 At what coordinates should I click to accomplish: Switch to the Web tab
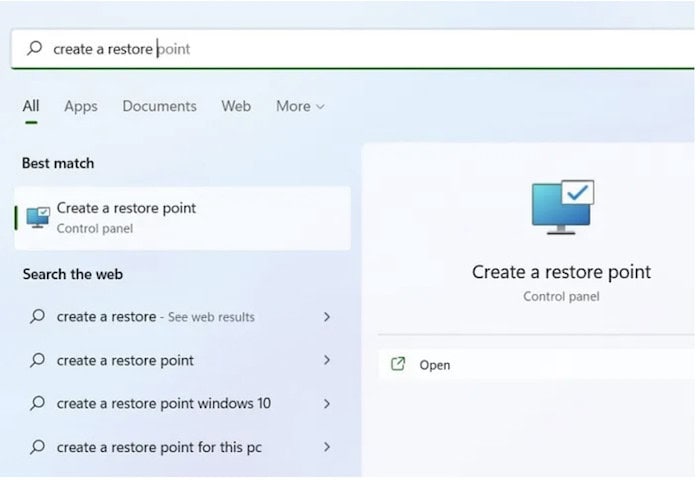tap(236, 106)
